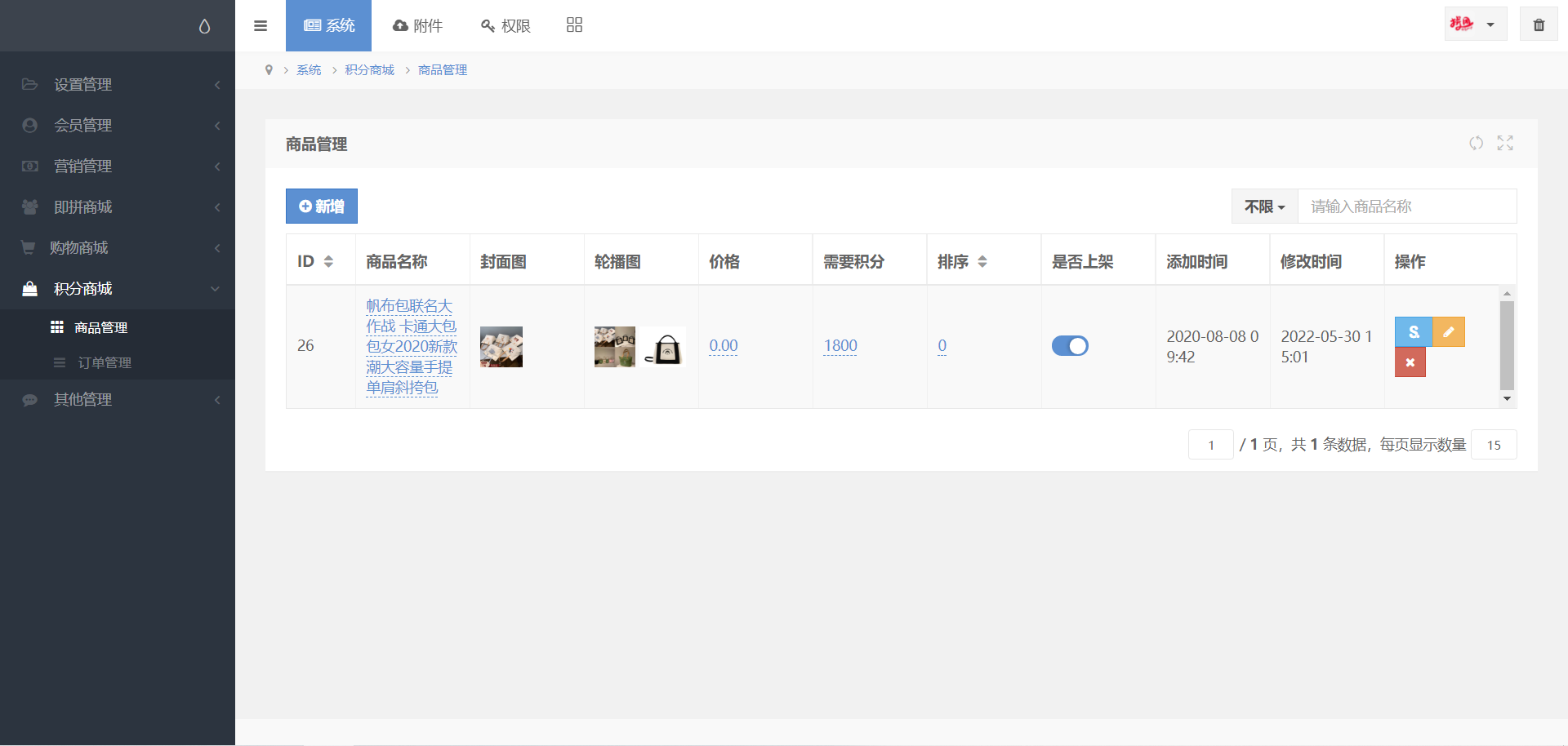This screenshot has width=1568, height=746.
Task: Expand the 商品管理 panel to fullscreen
Action: [1505, 144]
